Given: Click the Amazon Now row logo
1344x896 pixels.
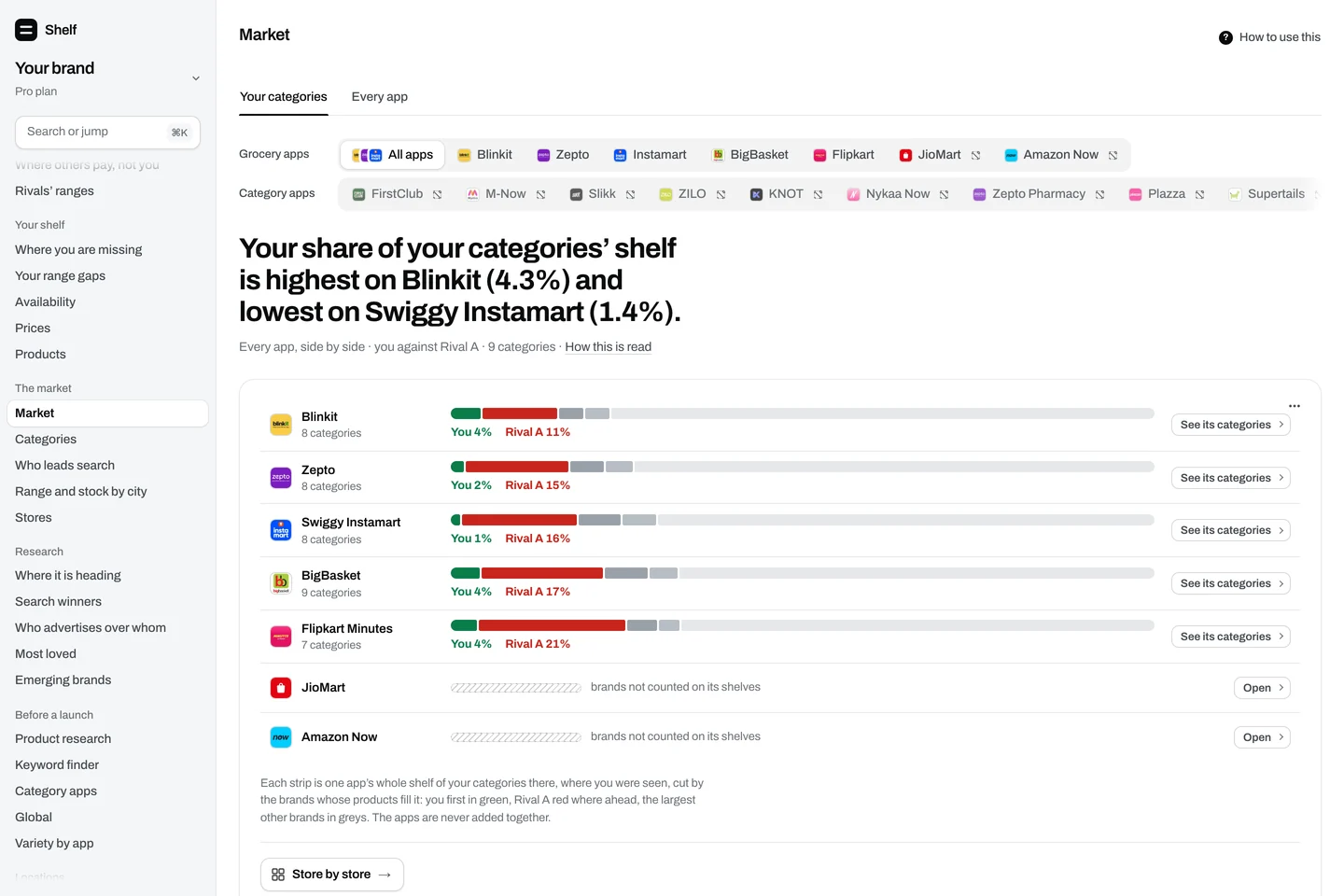Looking at the screenshot, I should click(281, 737).
